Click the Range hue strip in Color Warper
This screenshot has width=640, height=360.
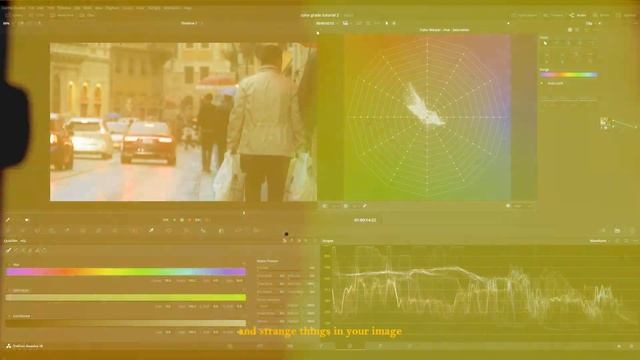tap(569, 75)
